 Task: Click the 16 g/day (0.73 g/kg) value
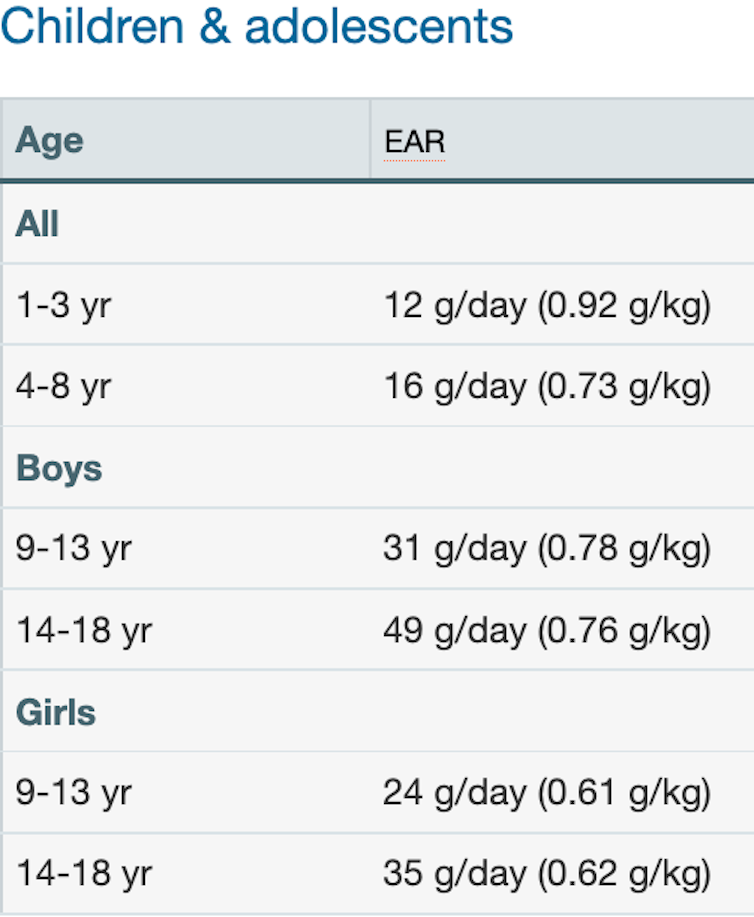pos(547,386)
